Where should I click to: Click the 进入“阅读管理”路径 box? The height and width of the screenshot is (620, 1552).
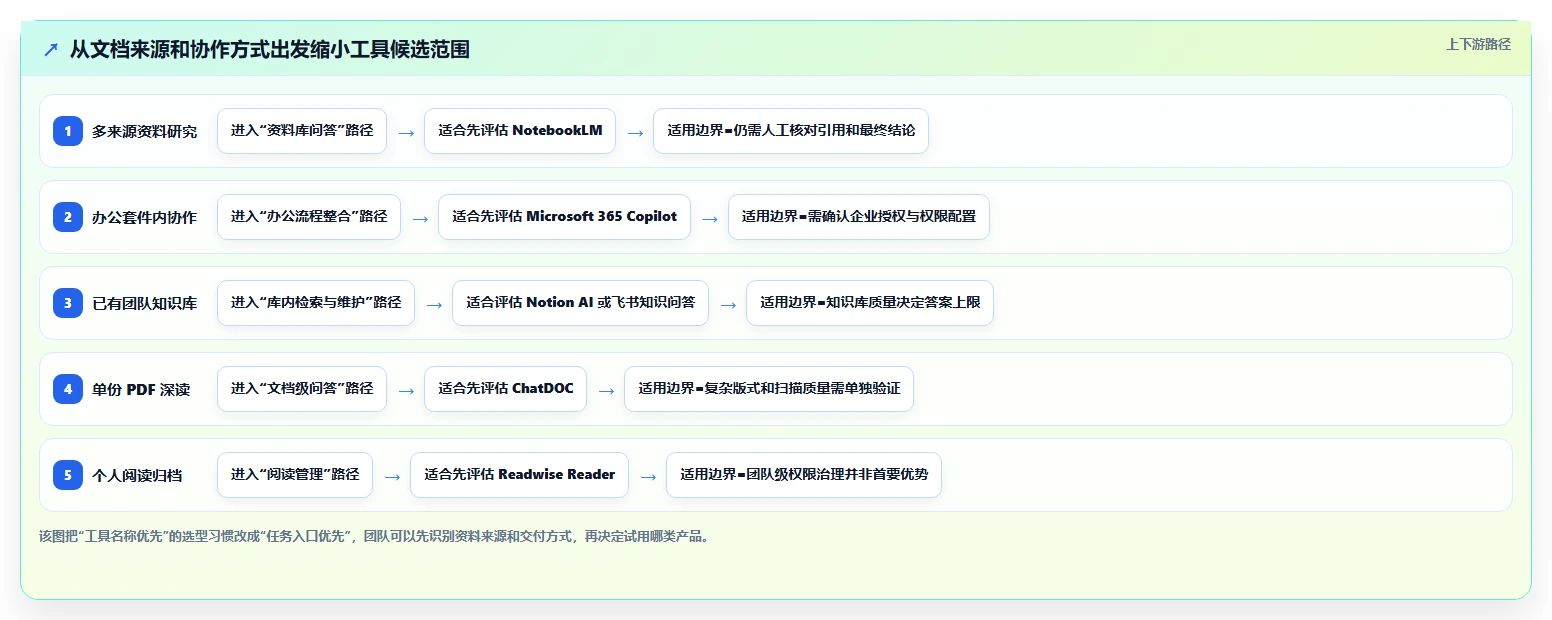point(295,475)
